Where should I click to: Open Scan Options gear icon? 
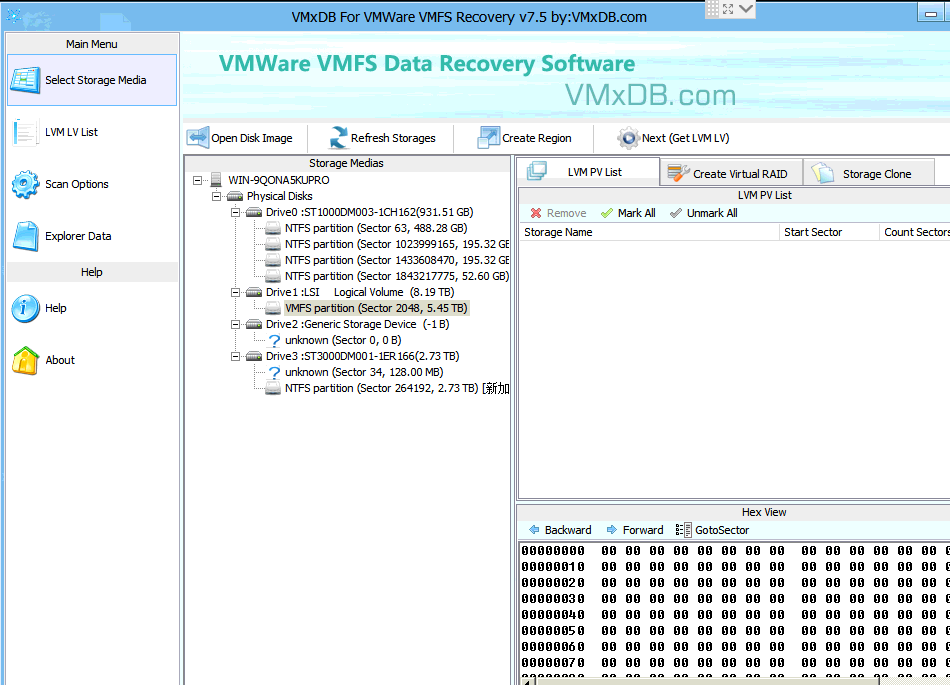25,184
